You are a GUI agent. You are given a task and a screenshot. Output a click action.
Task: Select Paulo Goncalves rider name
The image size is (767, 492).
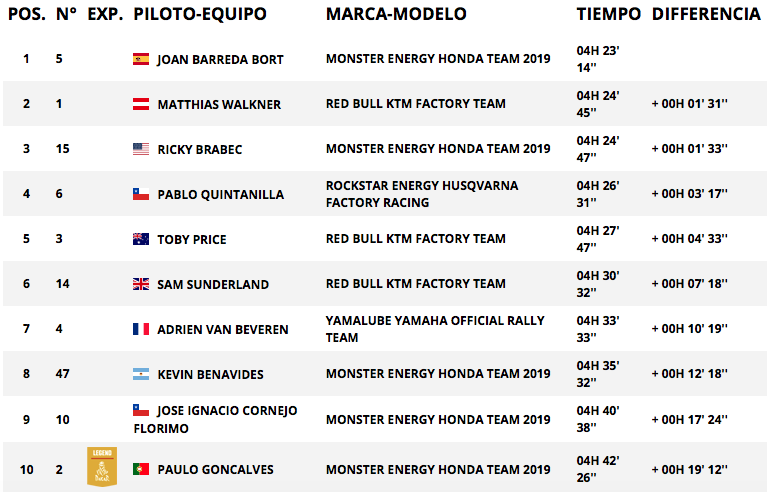click(x=215, y=470)
